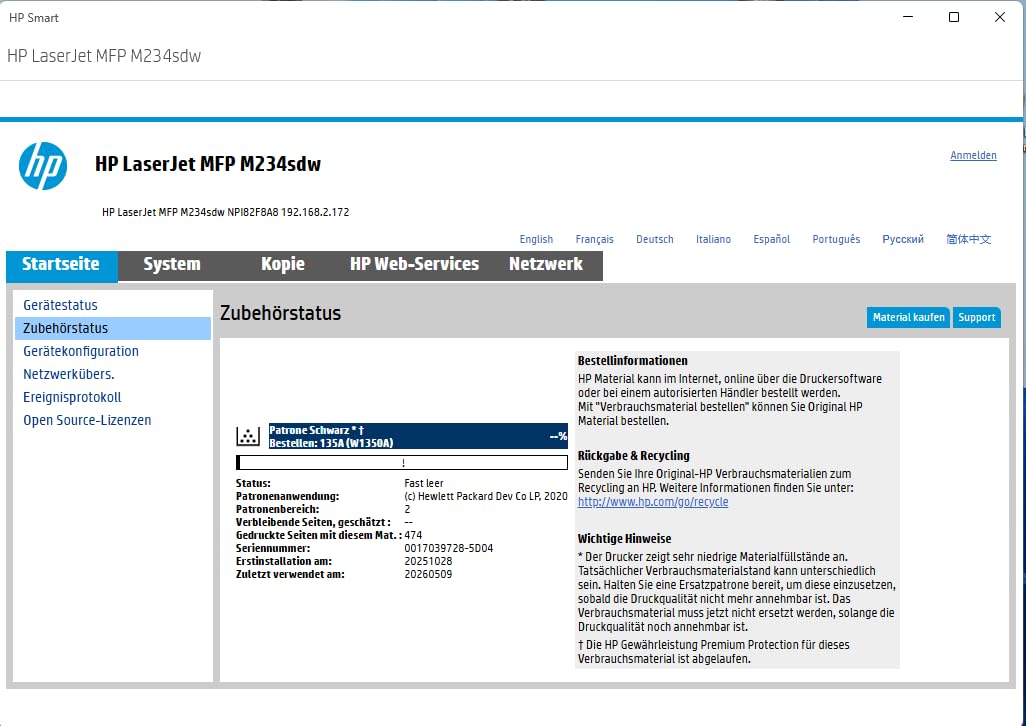Image resolution: width=1026 pixels, height=726 pixels.
Task: Click the serial number 0017039728-5D04
Action: pos(449,548)
